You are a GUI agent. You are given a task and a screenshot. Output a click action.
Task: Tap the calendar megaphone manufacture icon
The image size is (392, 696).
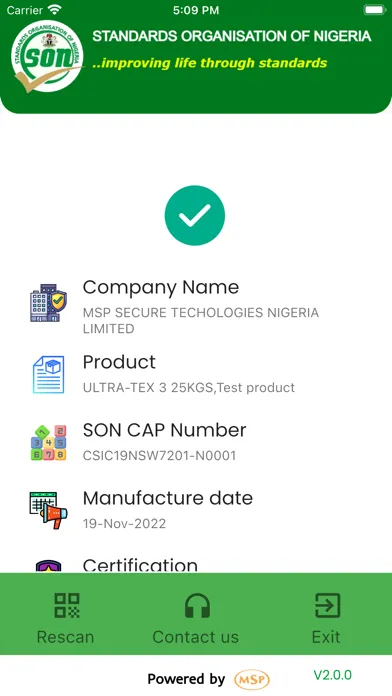click(48, 510)
